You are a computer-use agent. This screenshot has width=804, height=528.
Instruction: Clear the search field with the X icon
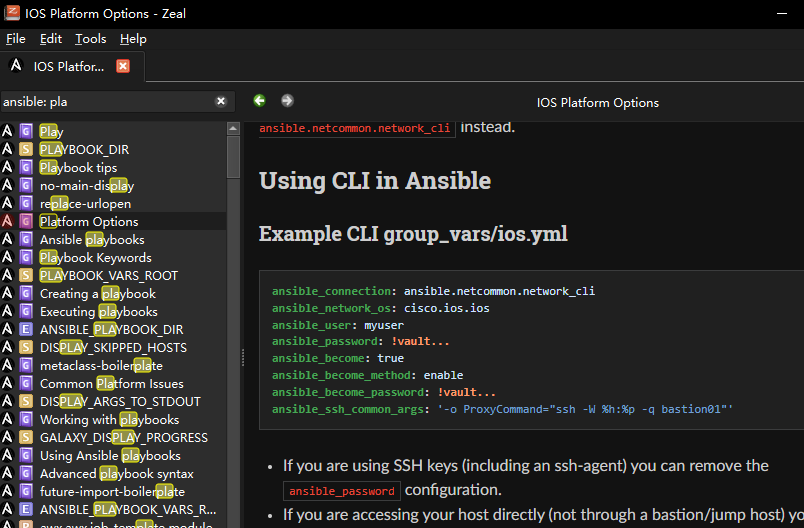click(221, 101)
